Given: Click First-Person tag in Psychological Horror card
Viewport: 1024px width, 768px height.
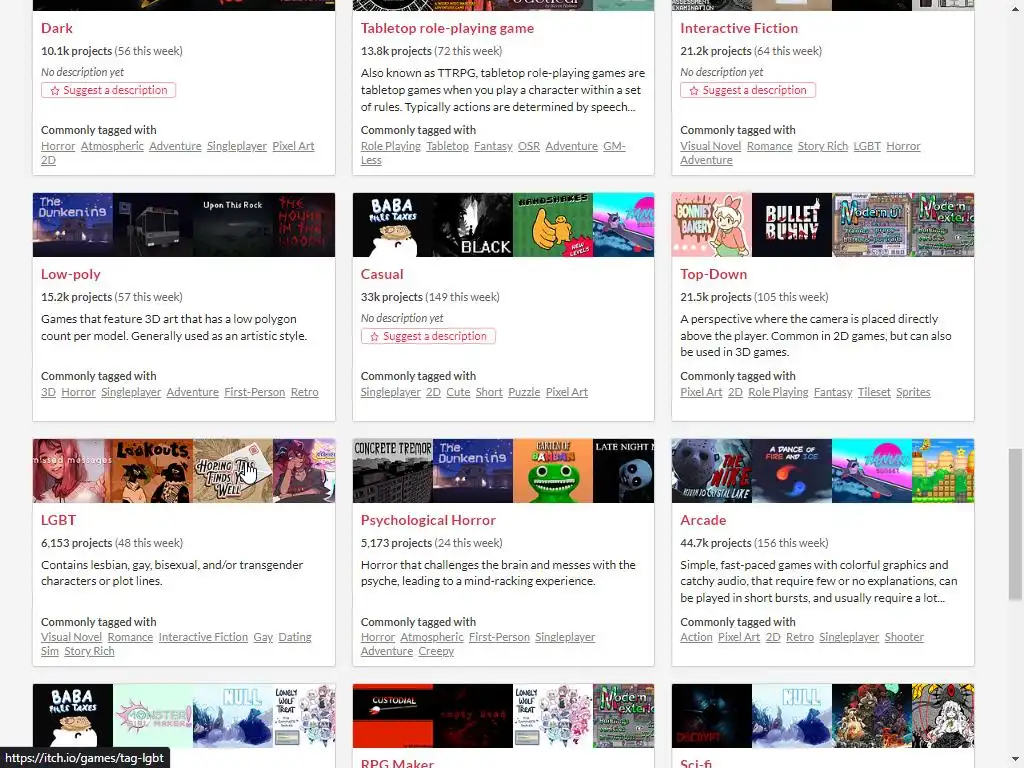Looking at the screenshot, I should click(499, 637).
